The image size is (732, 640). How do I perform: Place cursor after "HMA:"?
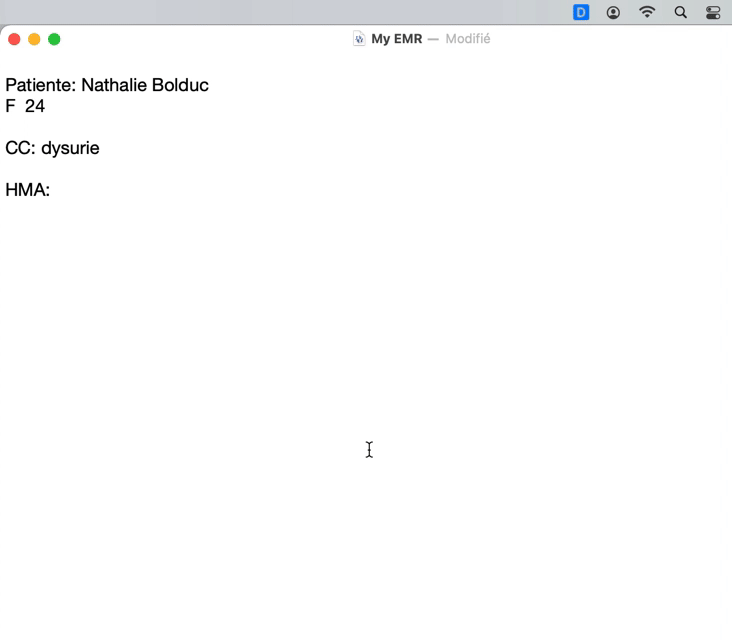pyautogui.click(x=51, y=190)
